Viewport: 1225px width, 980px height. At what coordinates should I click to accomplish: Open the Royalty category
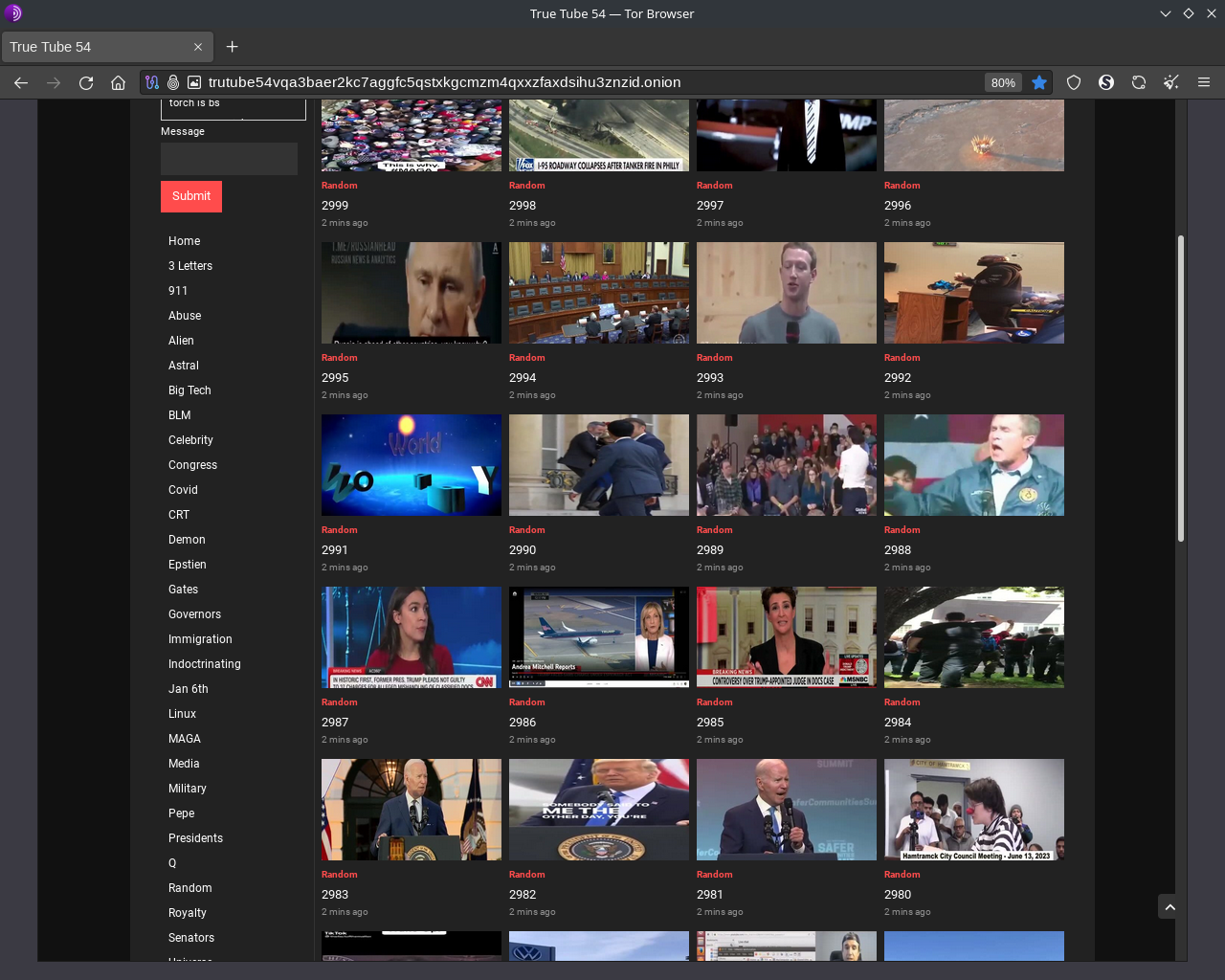pos(188,913)
